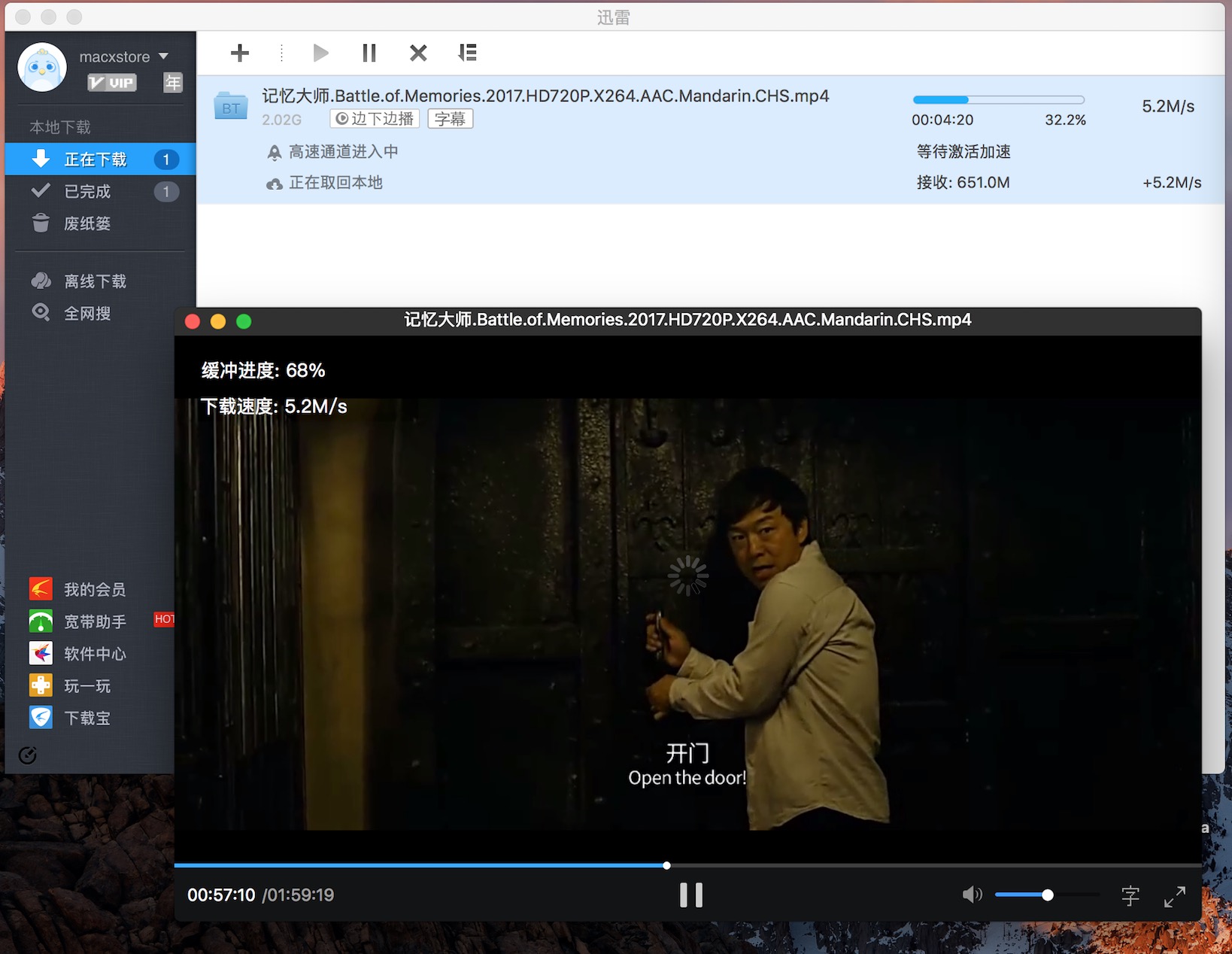
Task: Click the scheduled task icon at sidebar bottom
Action: (28, 755)
